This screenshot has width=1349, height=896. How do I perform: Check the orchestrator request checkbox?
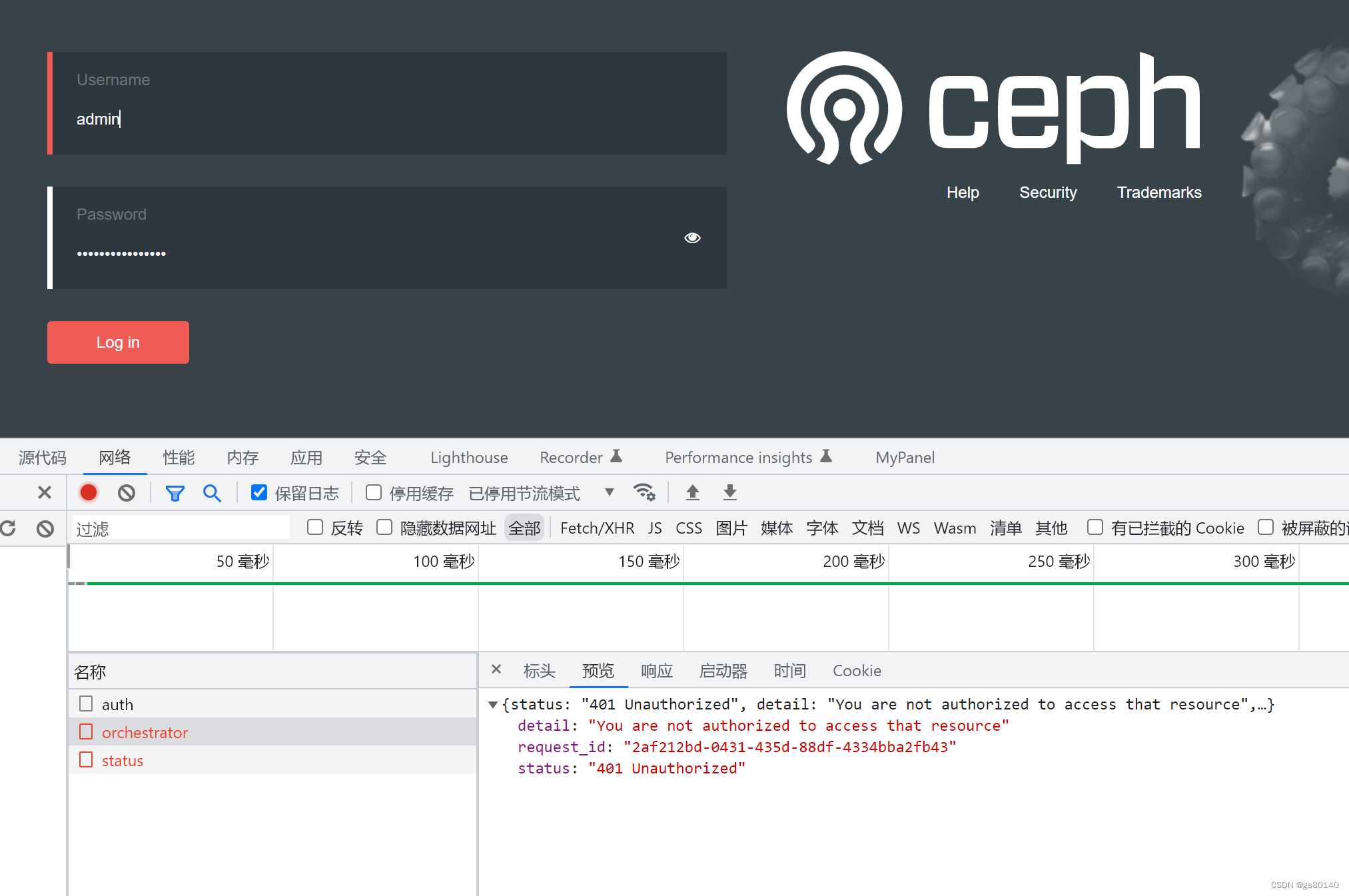coord(86,731)
